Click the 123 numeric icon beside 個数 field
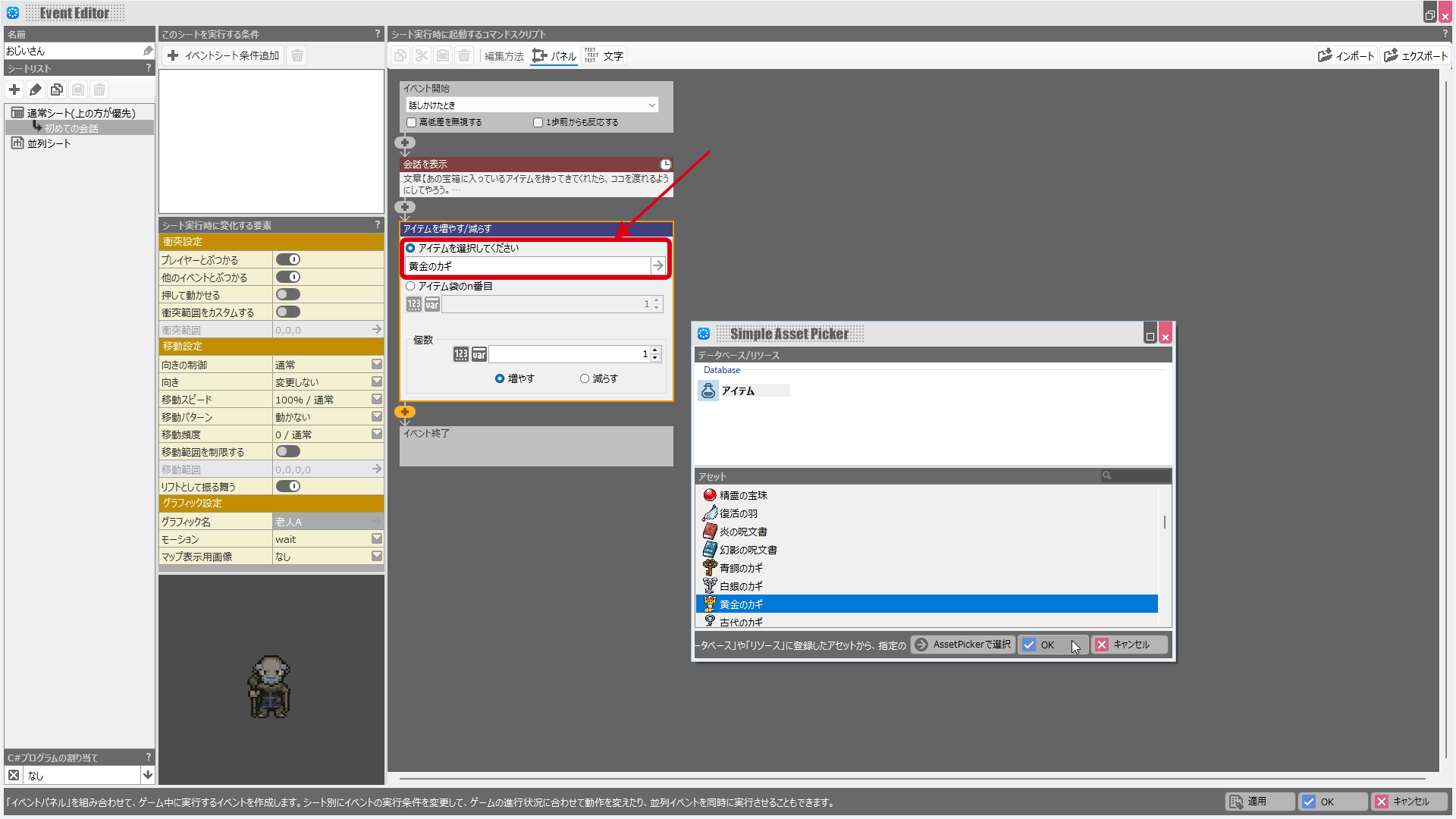The image size is (1456, 819). tap(461, 354)
